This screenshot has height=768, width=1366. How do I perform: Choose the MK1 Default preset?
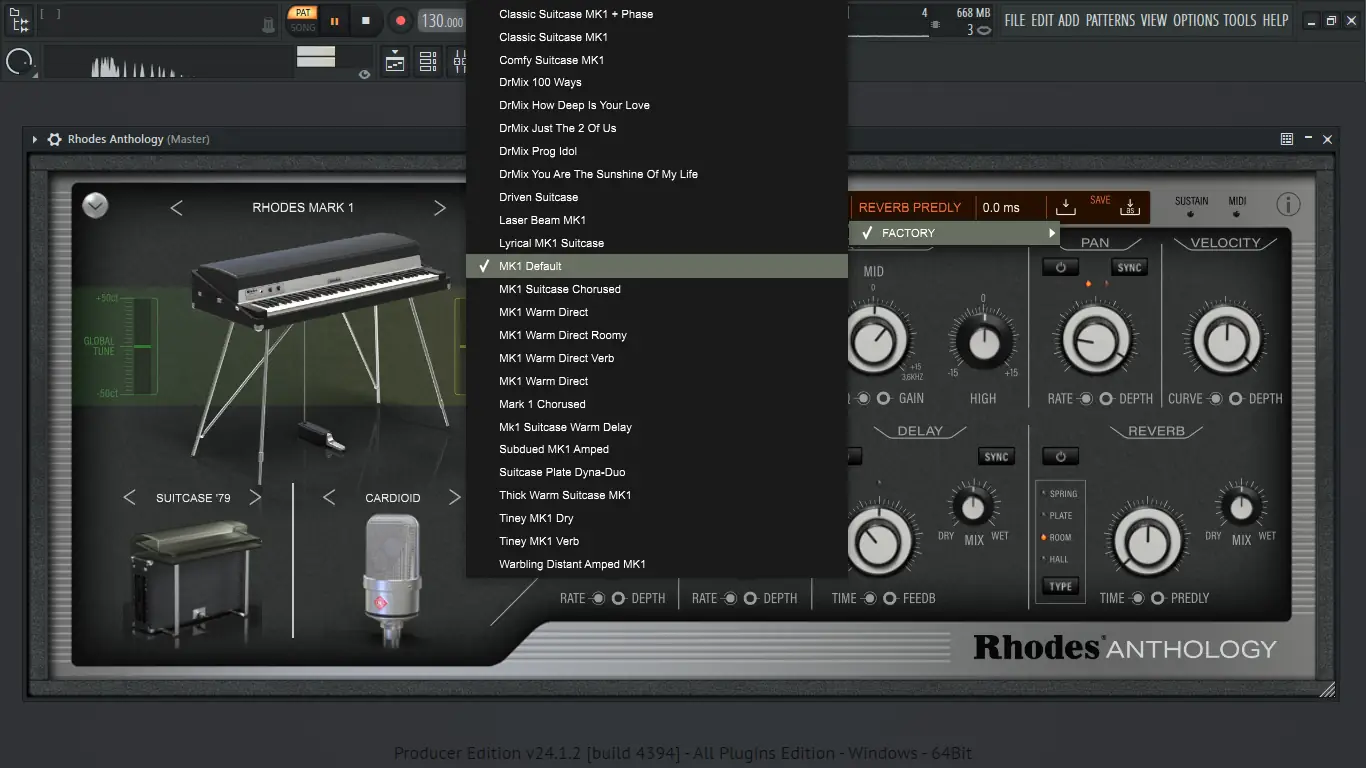pos(657,266)
